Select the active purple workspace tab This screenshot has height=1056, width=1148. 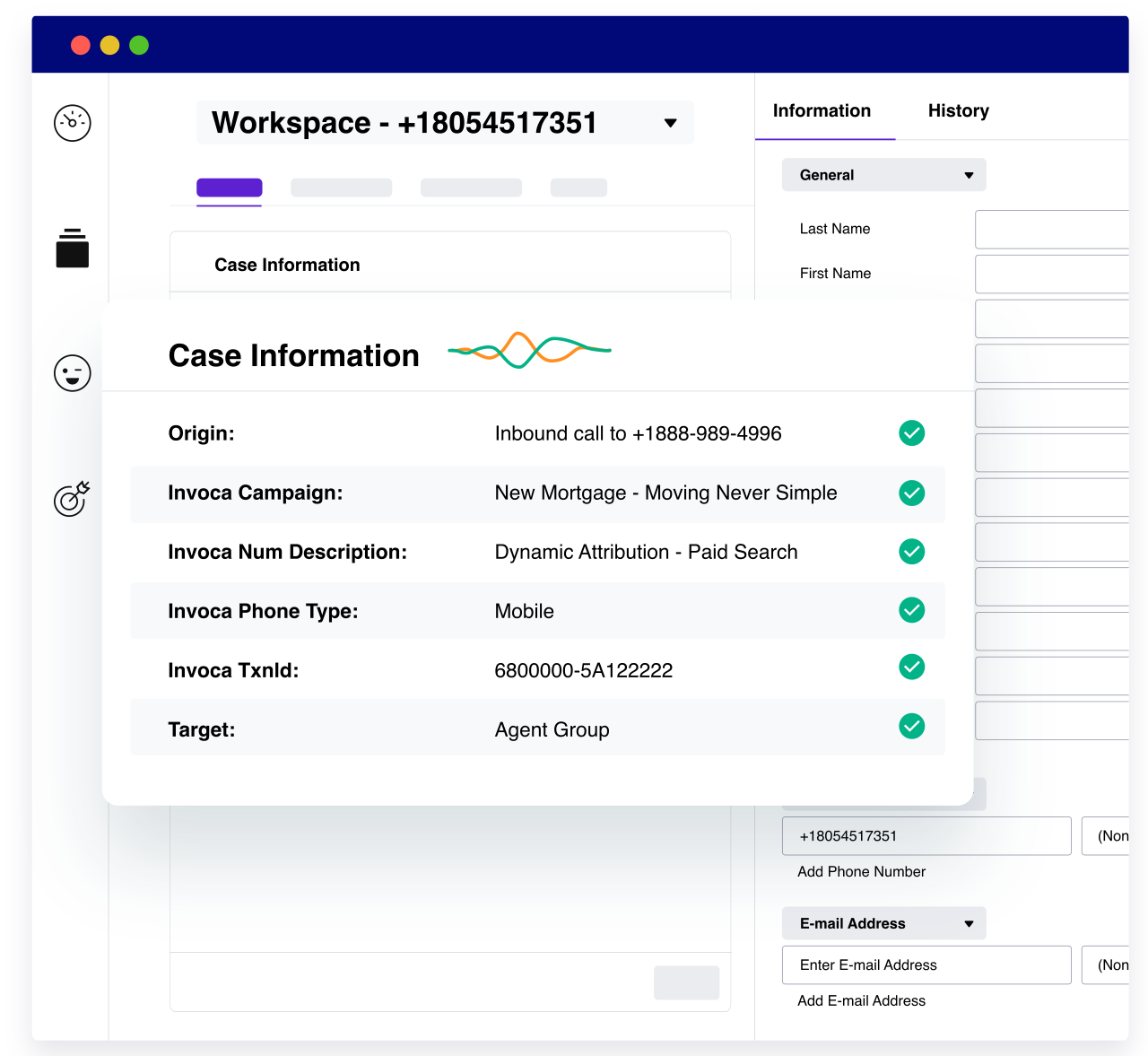[x=230, y=188]
